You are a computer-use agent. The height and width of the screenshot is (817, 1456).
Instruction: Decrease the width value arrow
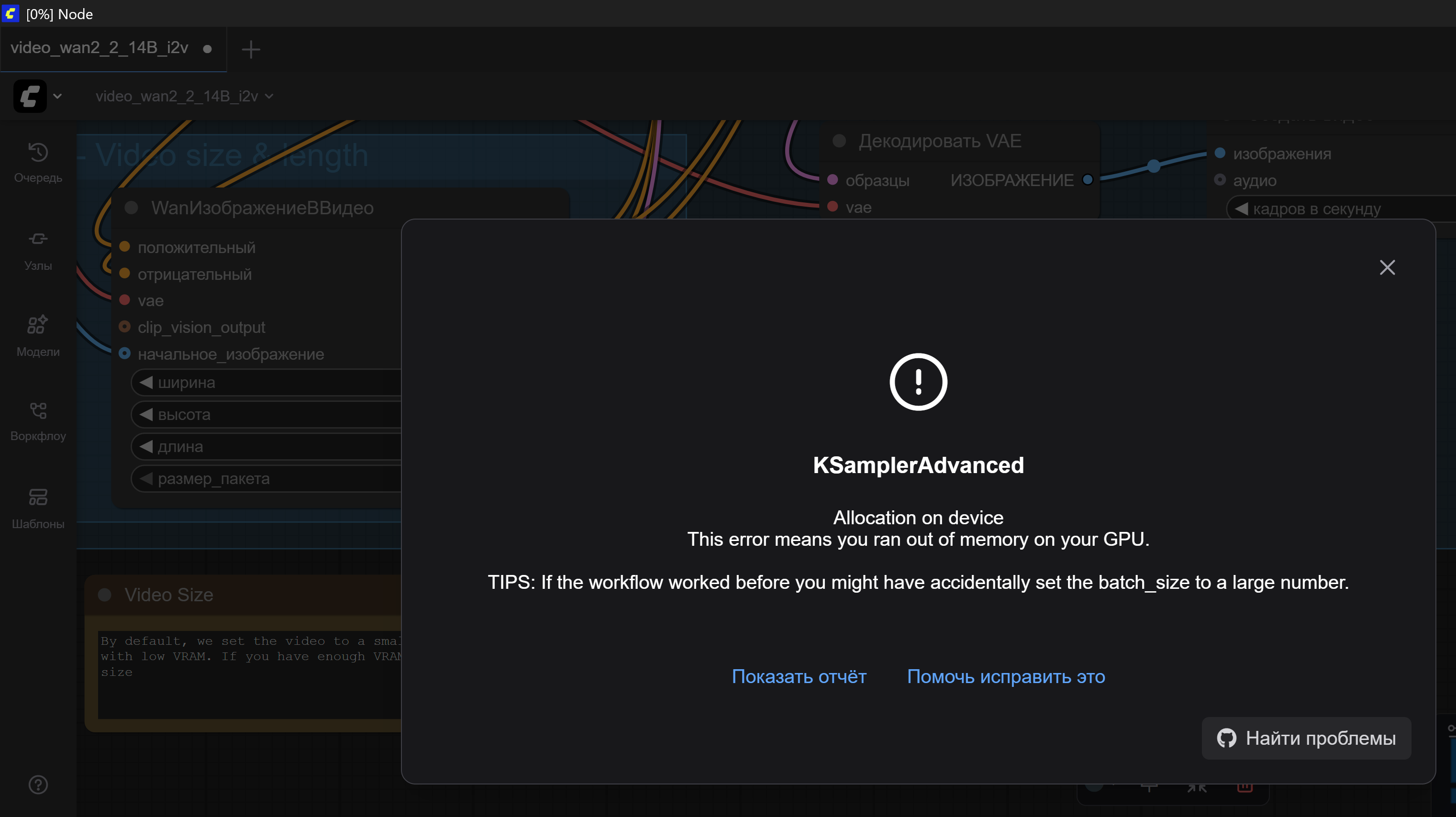146,383
